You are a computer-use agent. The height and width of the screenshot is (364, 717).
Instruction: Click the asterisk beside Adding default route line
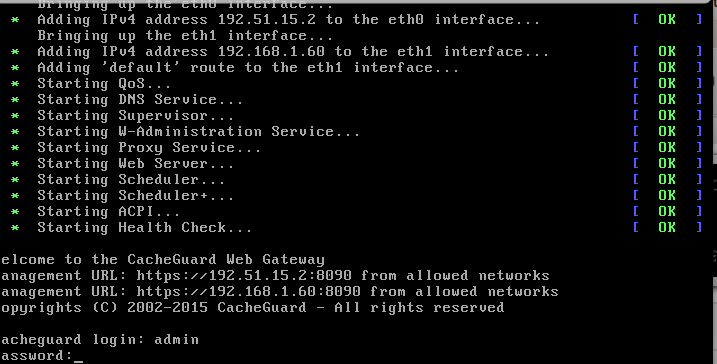pyautogui.click(x=15, y=68)
